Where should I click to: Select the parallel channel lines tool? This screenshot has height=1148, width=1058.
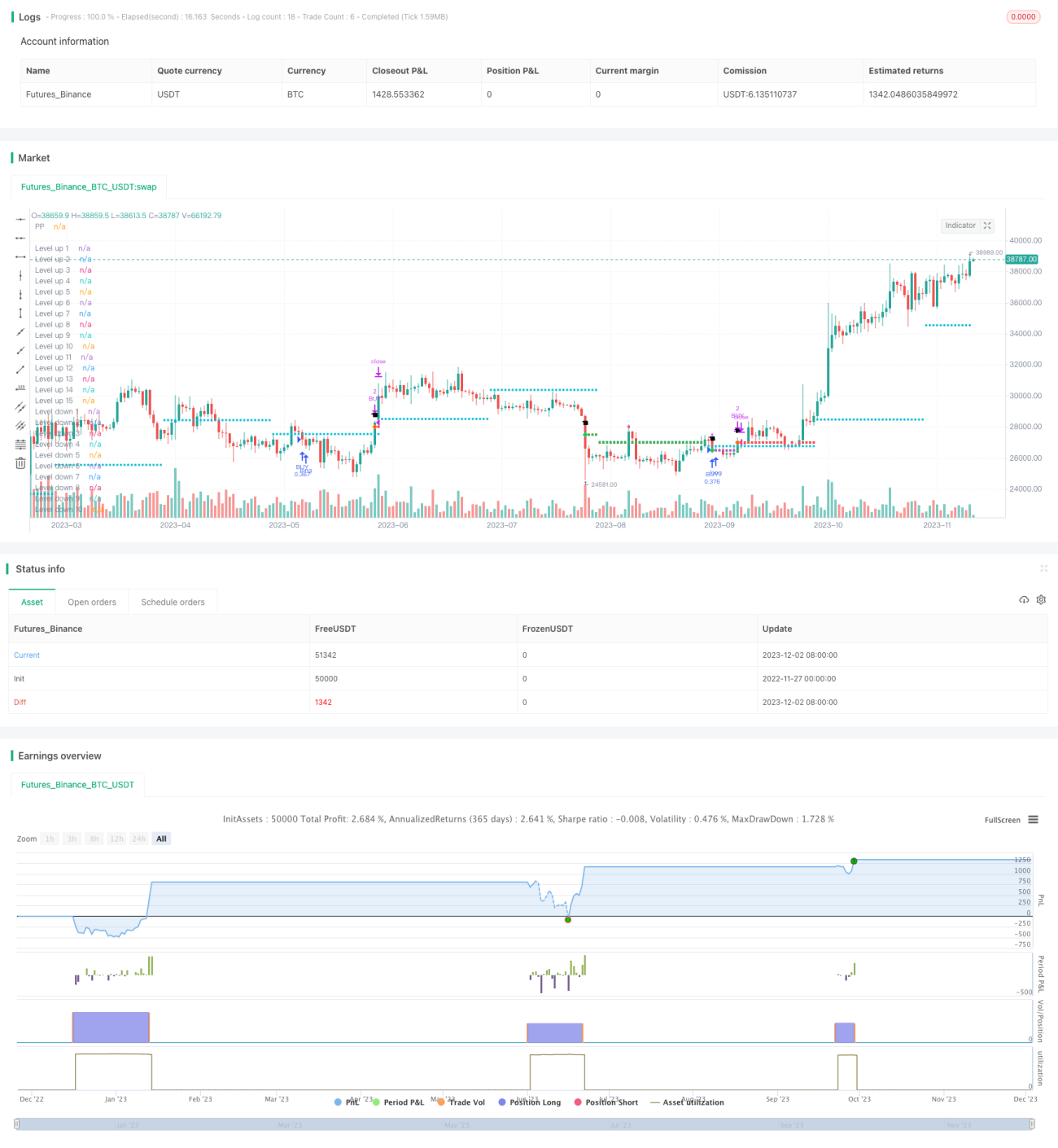(20, 407)
